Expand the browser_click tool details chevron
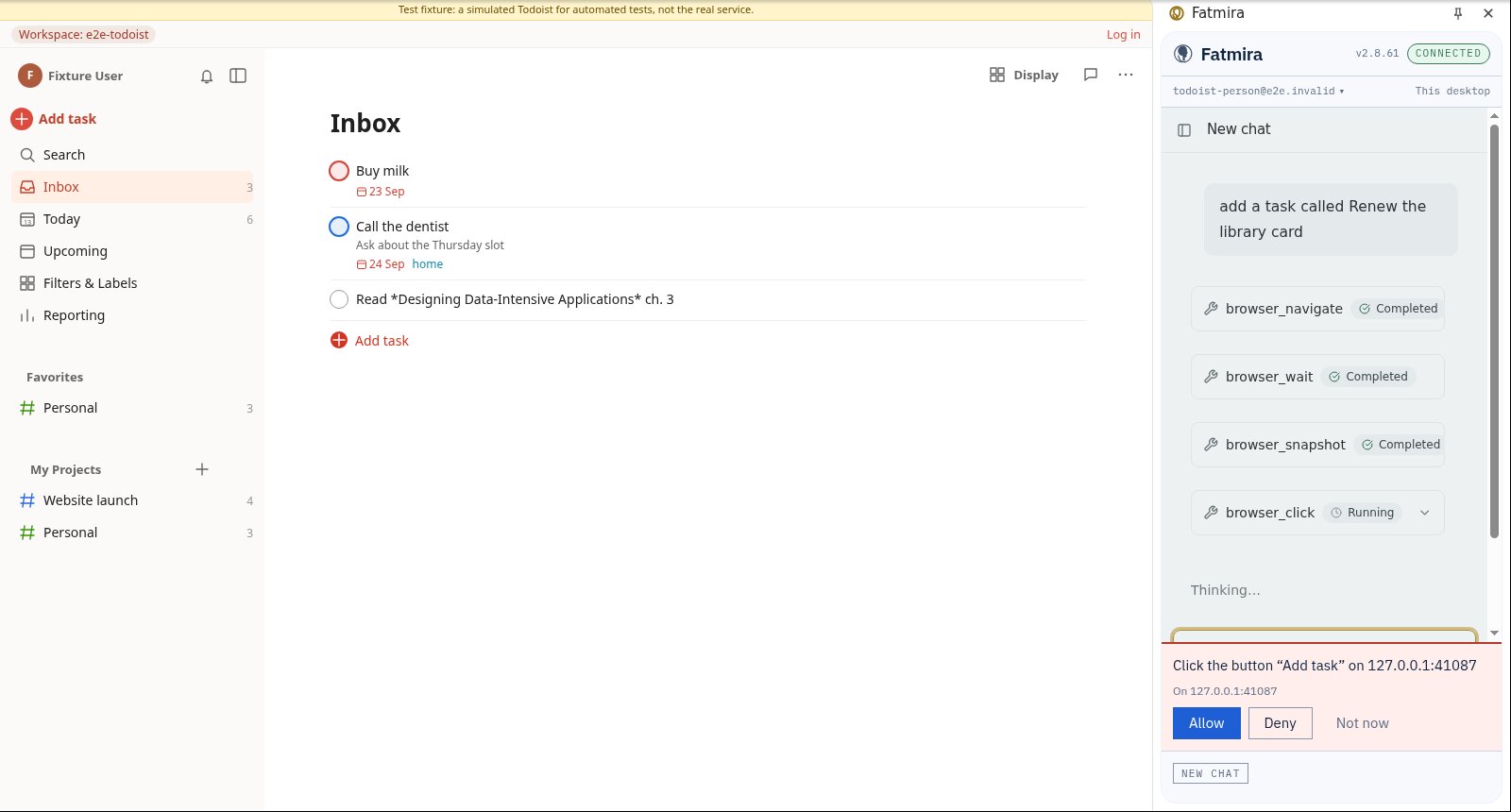 tap(1425, 513)
